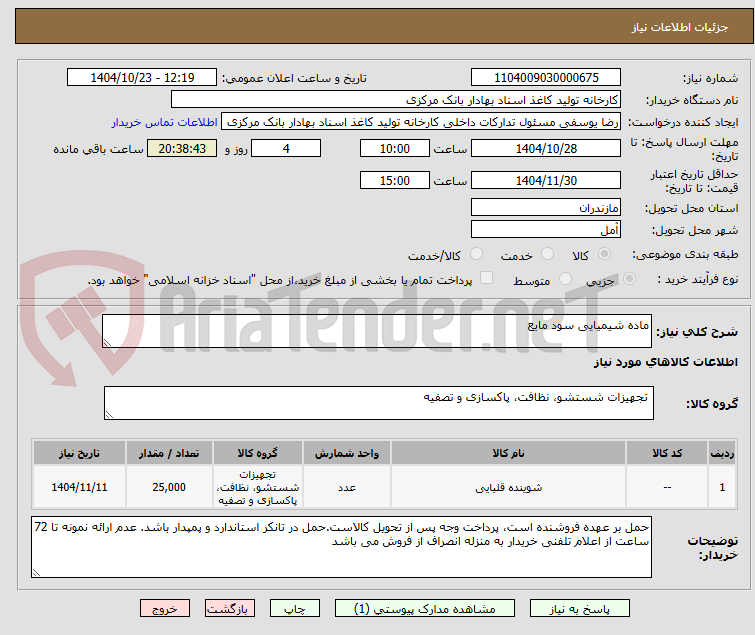
Task: Click the نام کالا column header
Action: 508,453
